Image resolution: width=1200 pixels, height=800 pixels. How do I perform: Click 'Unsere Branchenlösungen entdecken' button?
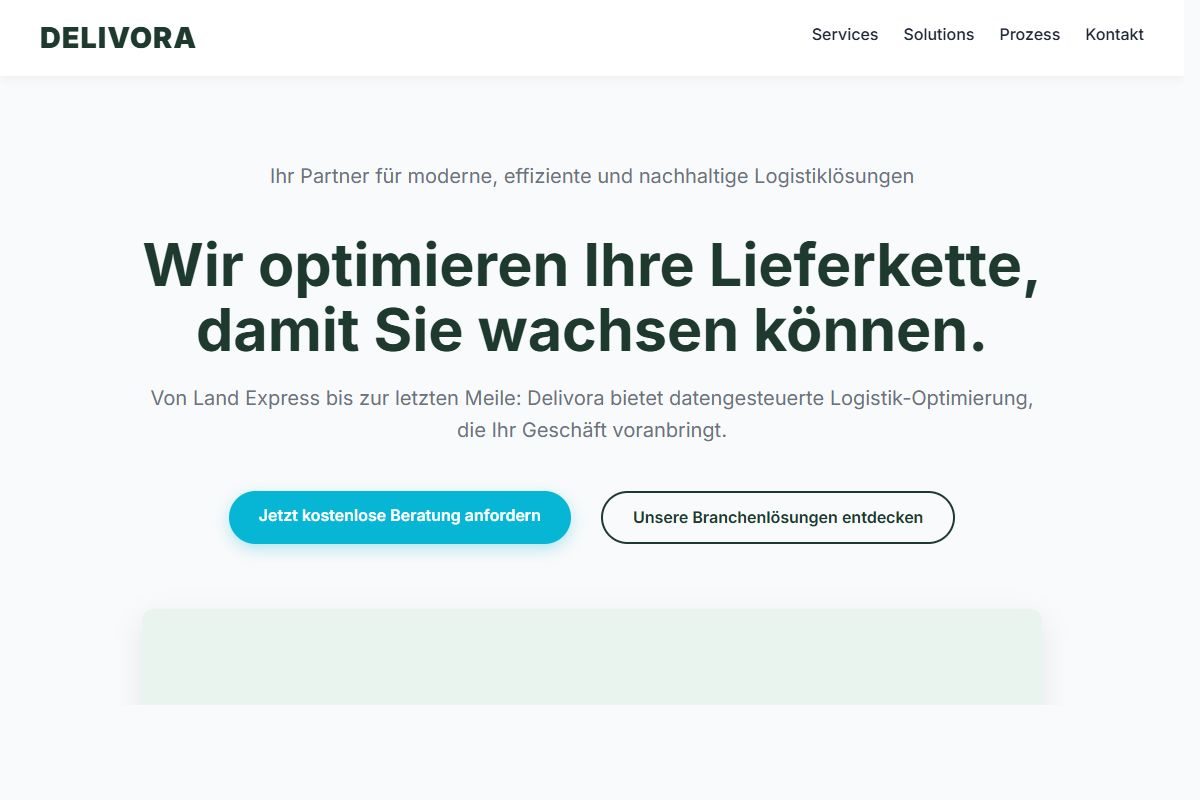(778, 517)
